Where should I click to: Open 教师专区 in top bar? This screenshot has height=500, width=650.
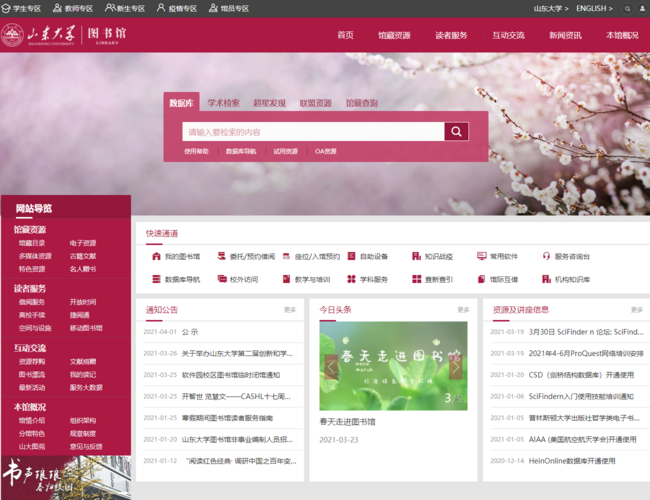[73, 8]
